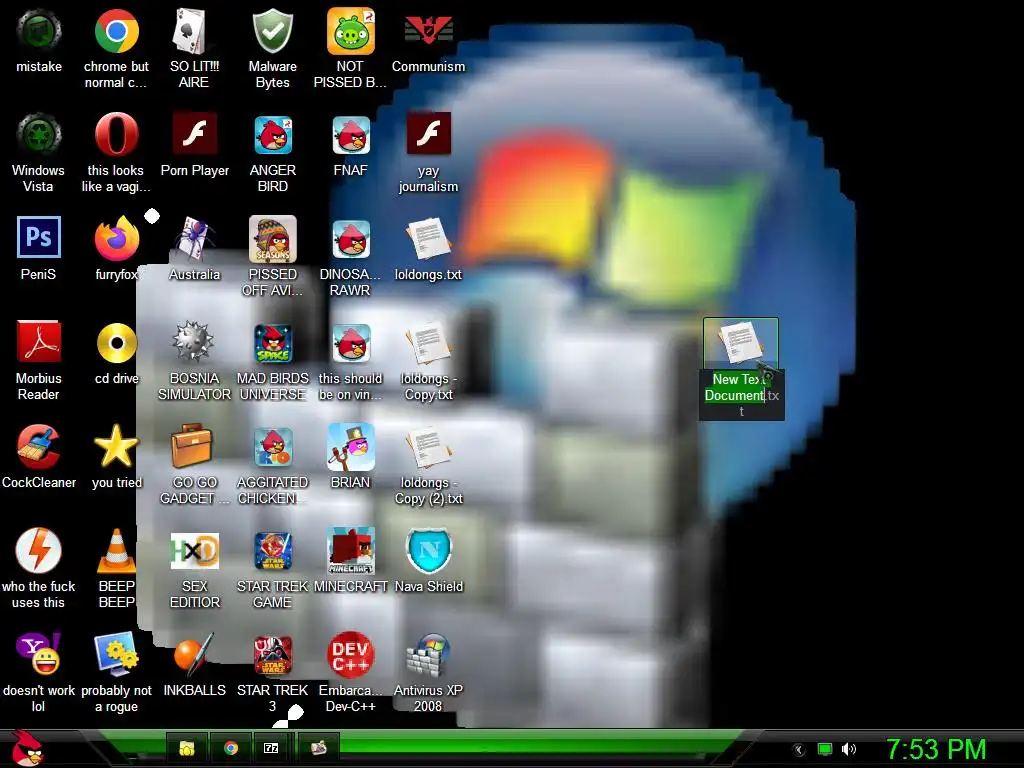Image resolution: width=1024 pixels, height=768 pixels.
Task: Open the 'chrome but normal c...' Chrome icon
Action: click(x=116, y=31)
